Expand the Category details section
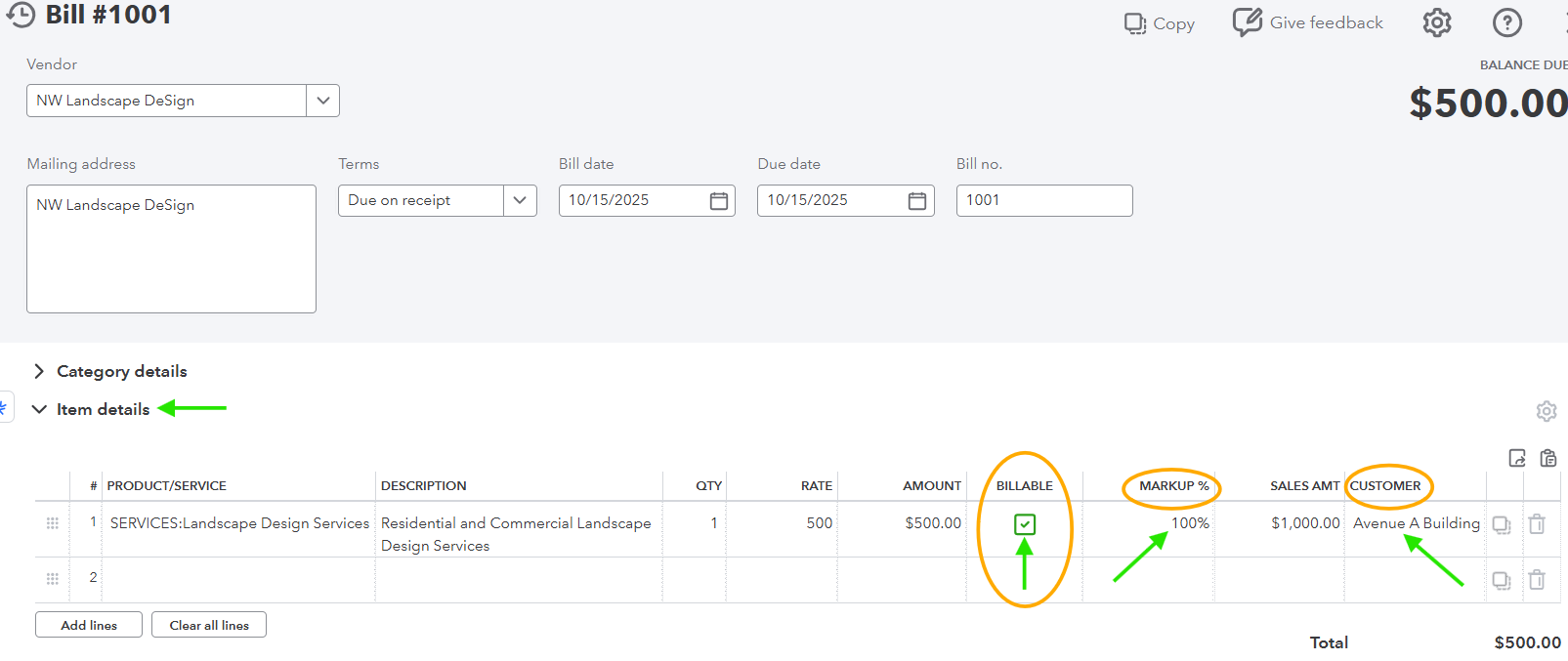The height and width of the screenshot is (661, 1568). pos(39,371)
